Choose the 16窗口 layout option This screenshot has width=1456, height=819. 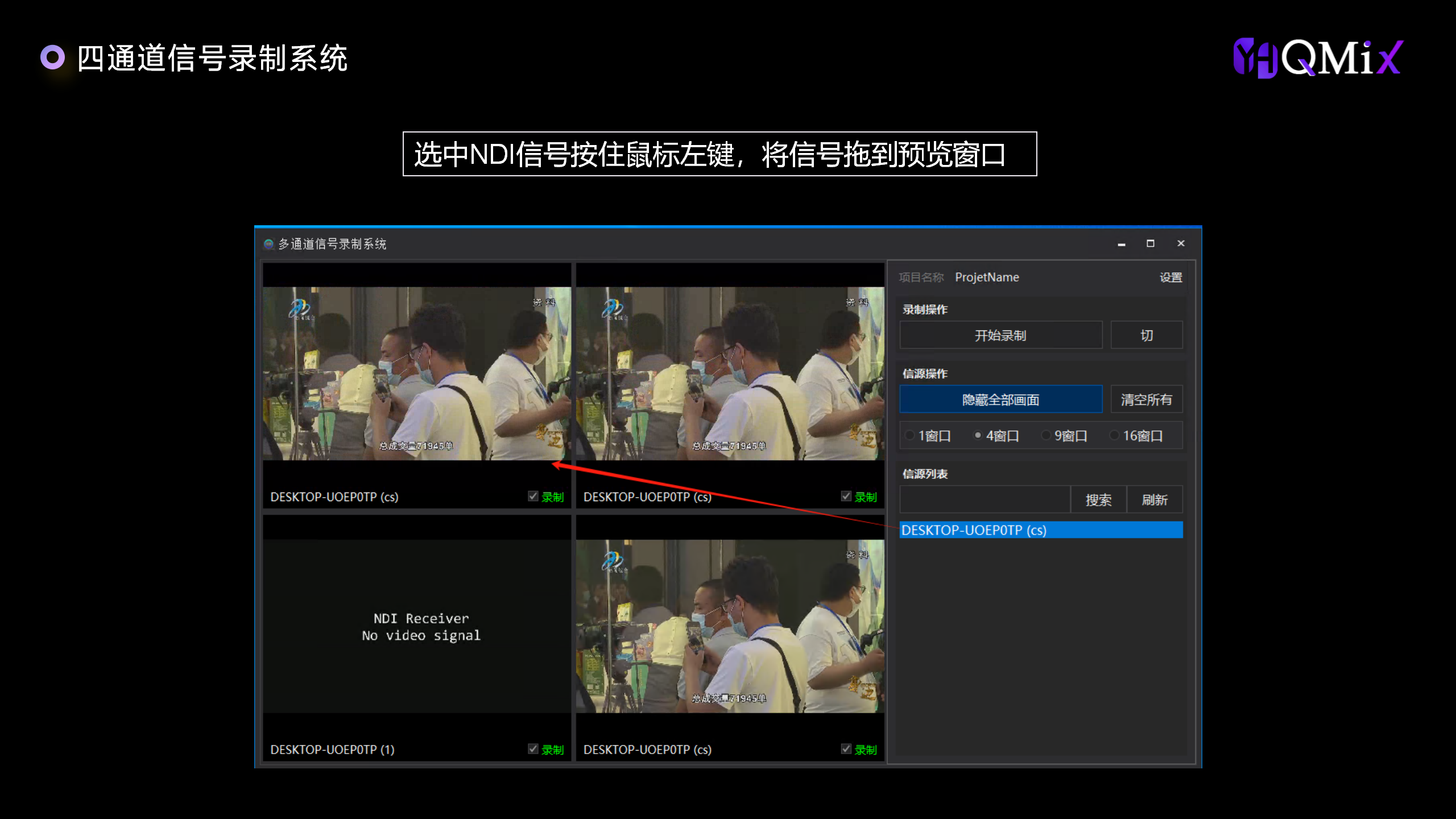[x=1114, y=436]
